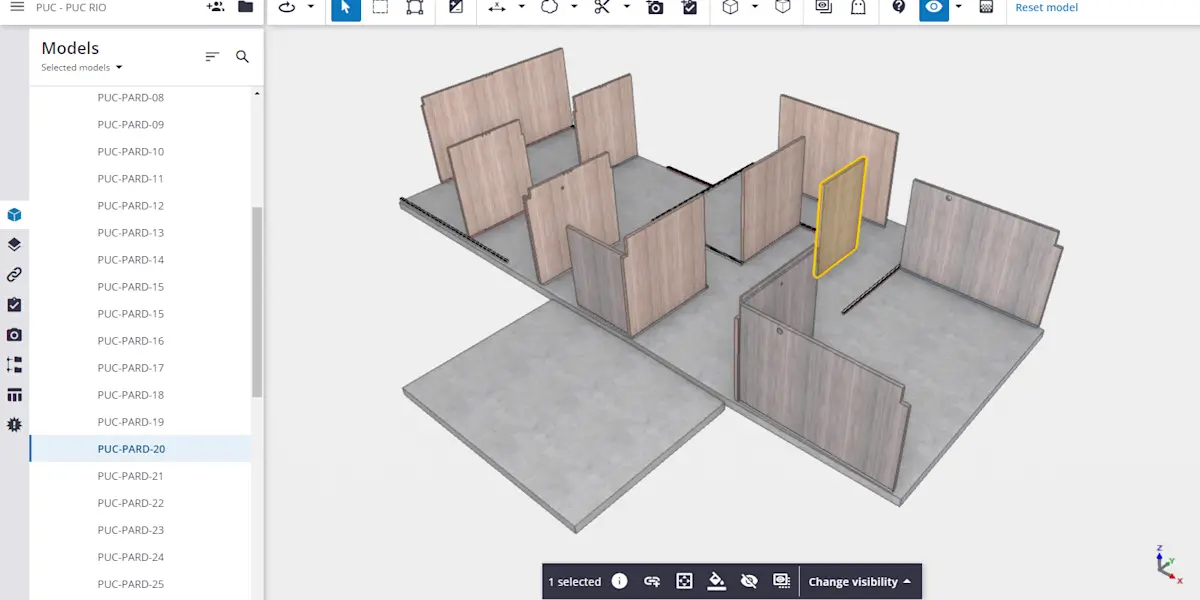Select PUC-PARD-20 in the models list

click(x=131, y=449)
